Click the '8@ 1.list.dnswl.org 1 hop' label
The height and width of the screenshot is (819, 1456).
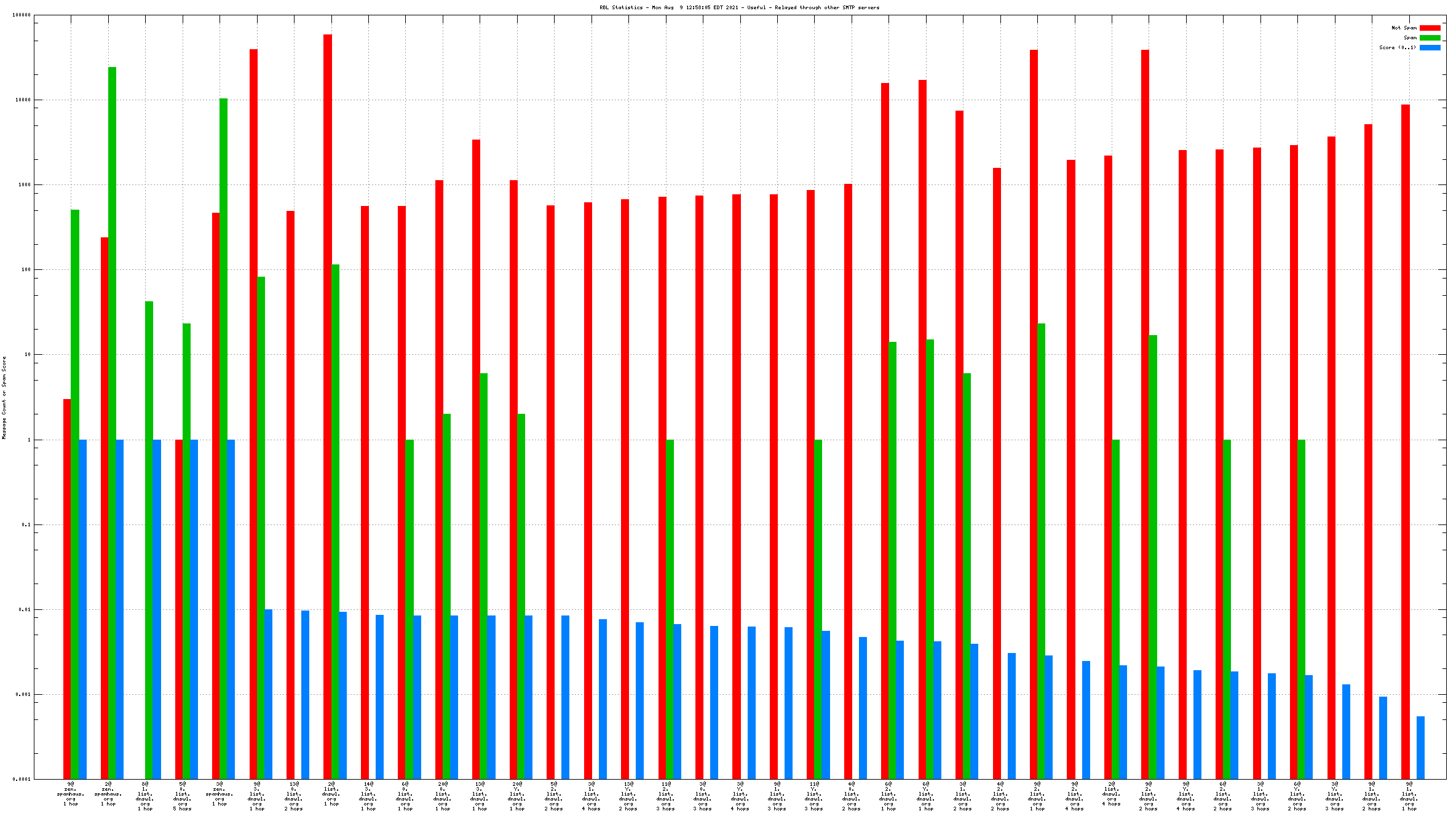(x=145, y=796)
